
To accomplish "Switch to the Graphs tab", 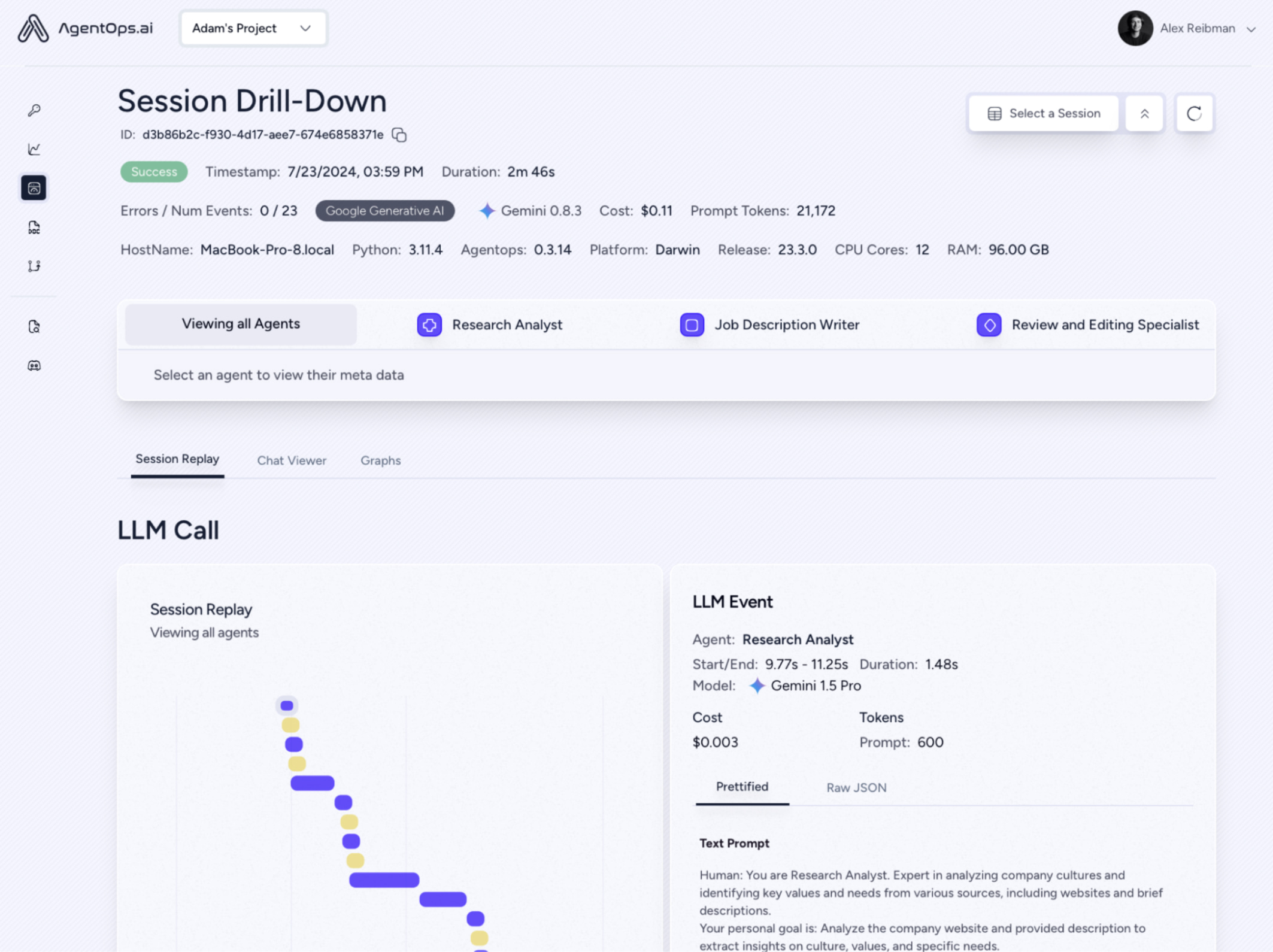I will pos(380,460).
